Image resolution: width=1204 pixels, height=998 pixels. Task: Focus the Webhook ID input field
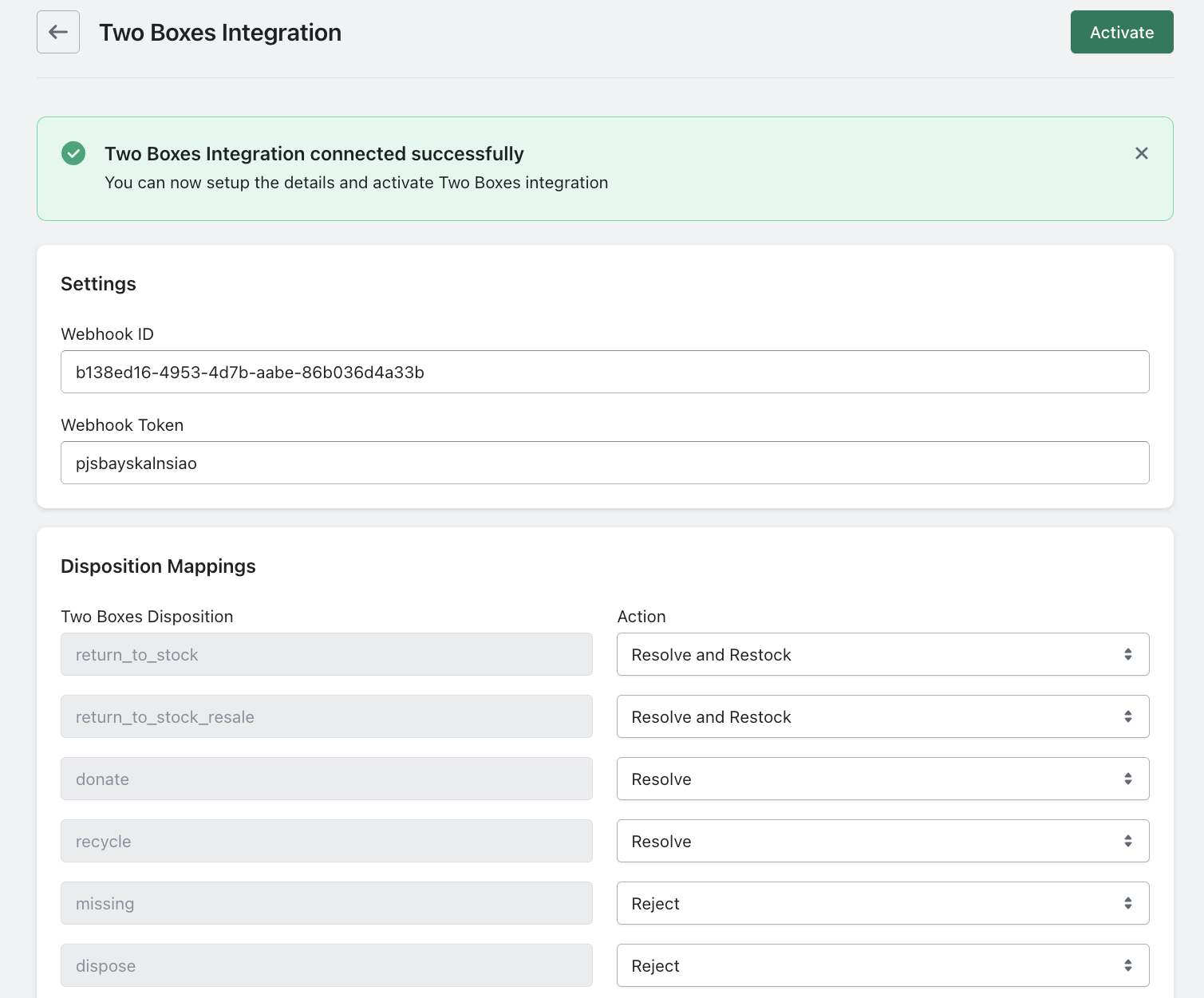point(605,372)
